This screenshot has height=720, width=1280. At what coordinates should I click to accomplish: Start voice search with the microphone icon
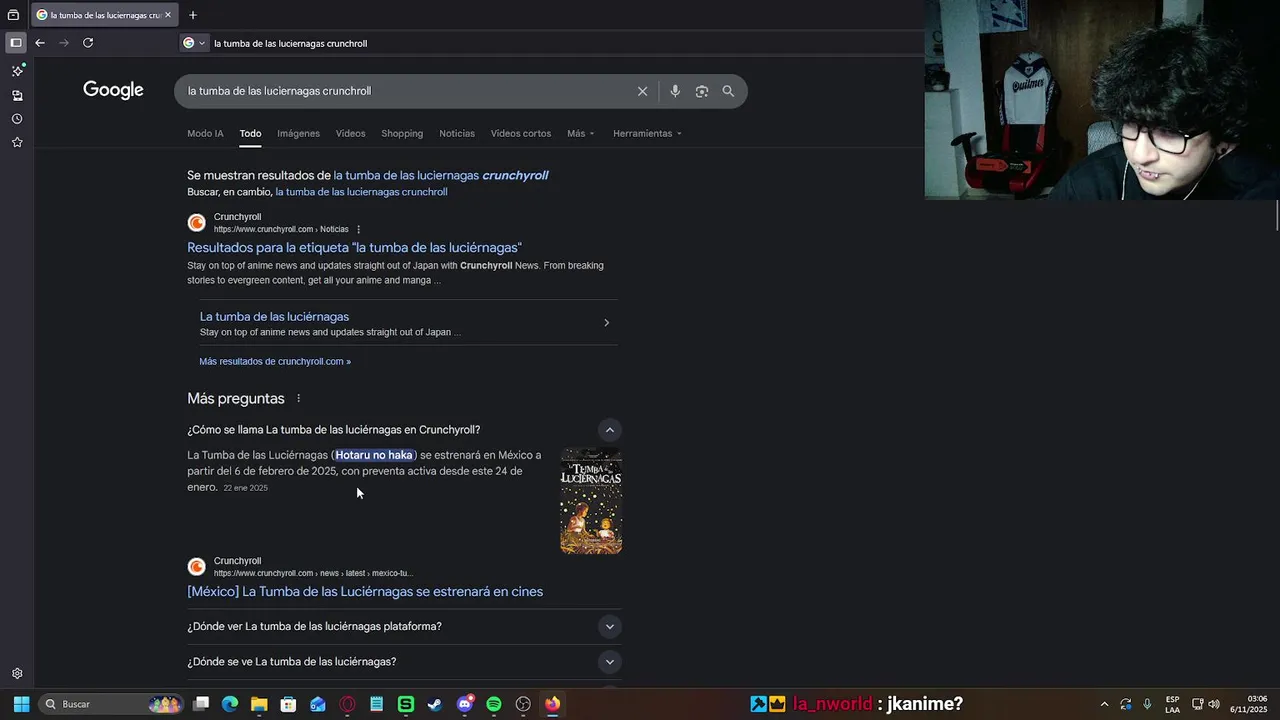675,91
